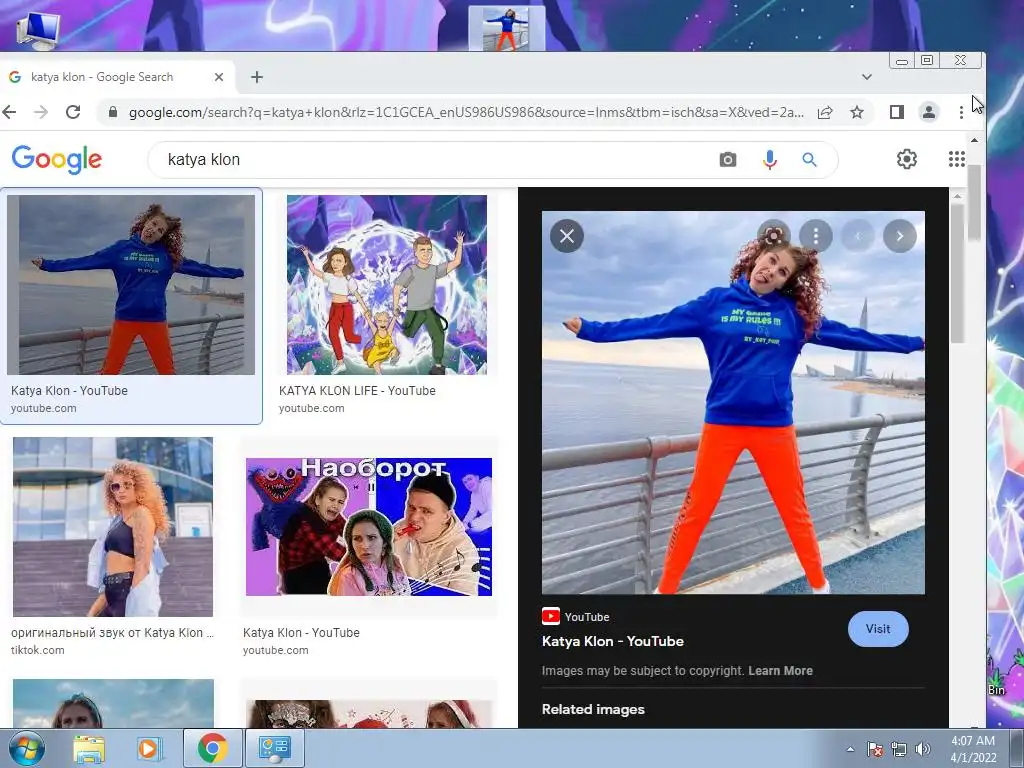
Task: Run the search with the magnifier icon
Action: click(x=809, y=159)
